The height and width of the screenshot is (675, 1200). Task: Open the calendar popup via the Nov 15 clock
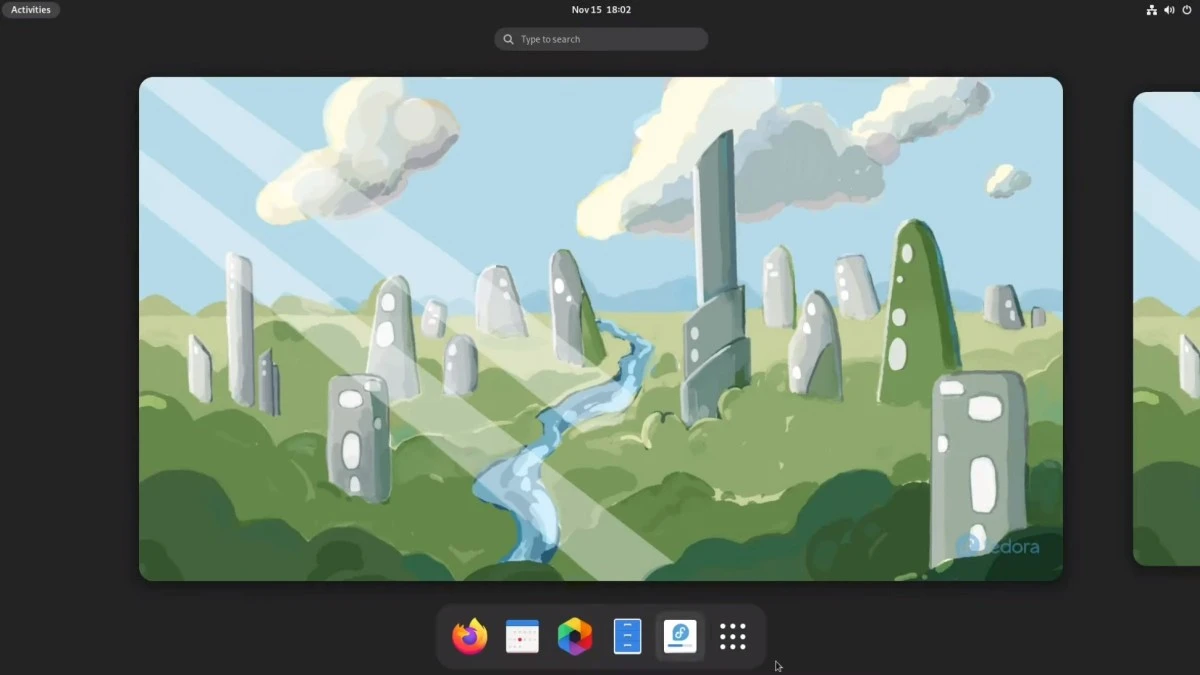pyautogui.click(x=600, y=9)
